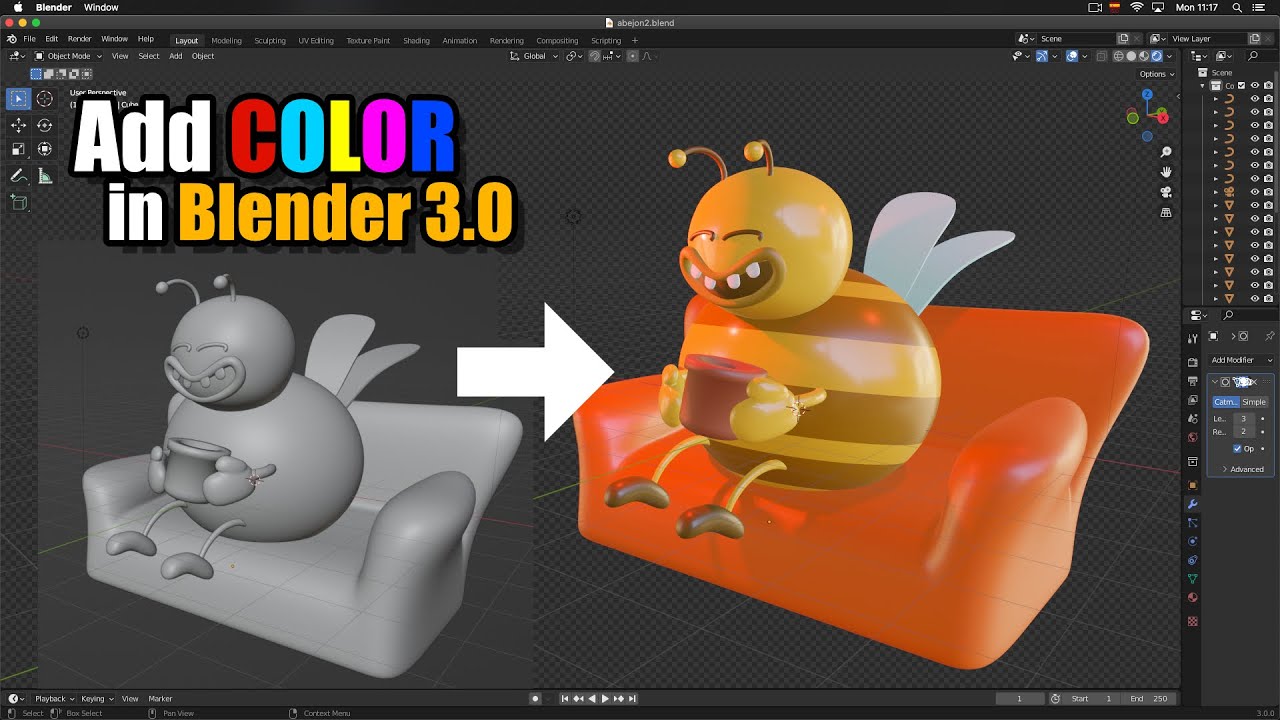This screenshot has width=1280, height=720.
Task: Select the Select Box tool
Action: 18,99
